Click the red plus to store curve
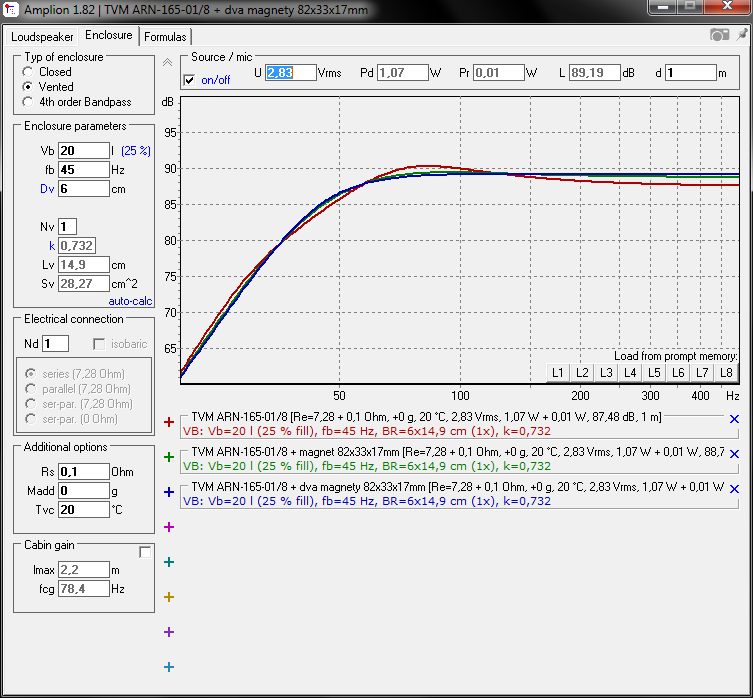This screenshot has height=698, width=753. pos(169,422)
